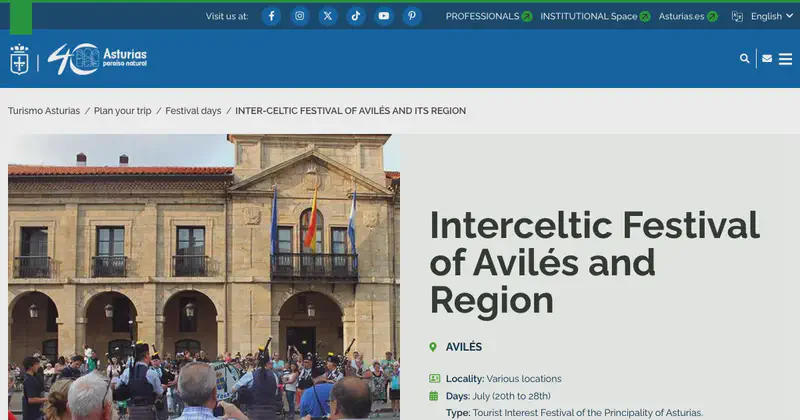Click the 'July (20th to 28th)' dates text
800x420 pixels.
point(512,396)
